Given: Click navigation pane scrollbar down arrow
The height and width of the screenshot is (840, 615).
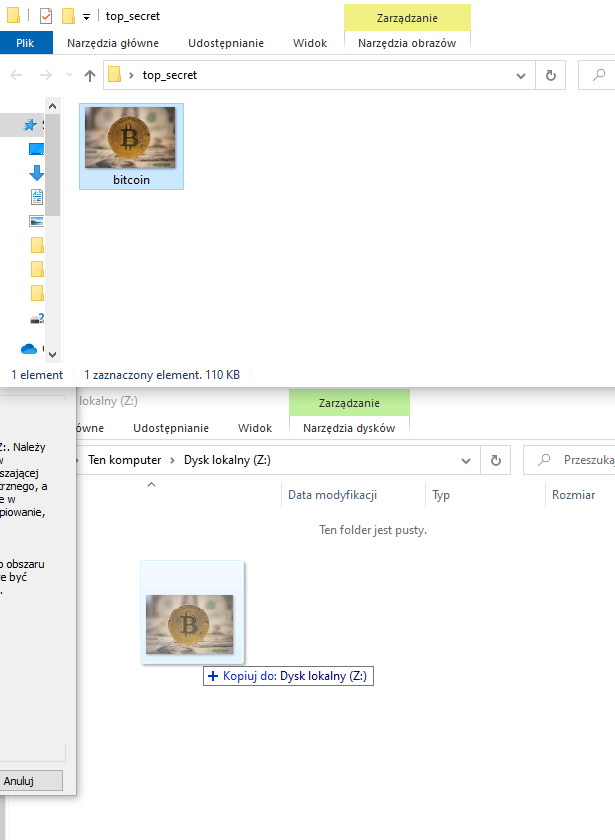Looking at the screenshot, I should (x=52, y=354).
